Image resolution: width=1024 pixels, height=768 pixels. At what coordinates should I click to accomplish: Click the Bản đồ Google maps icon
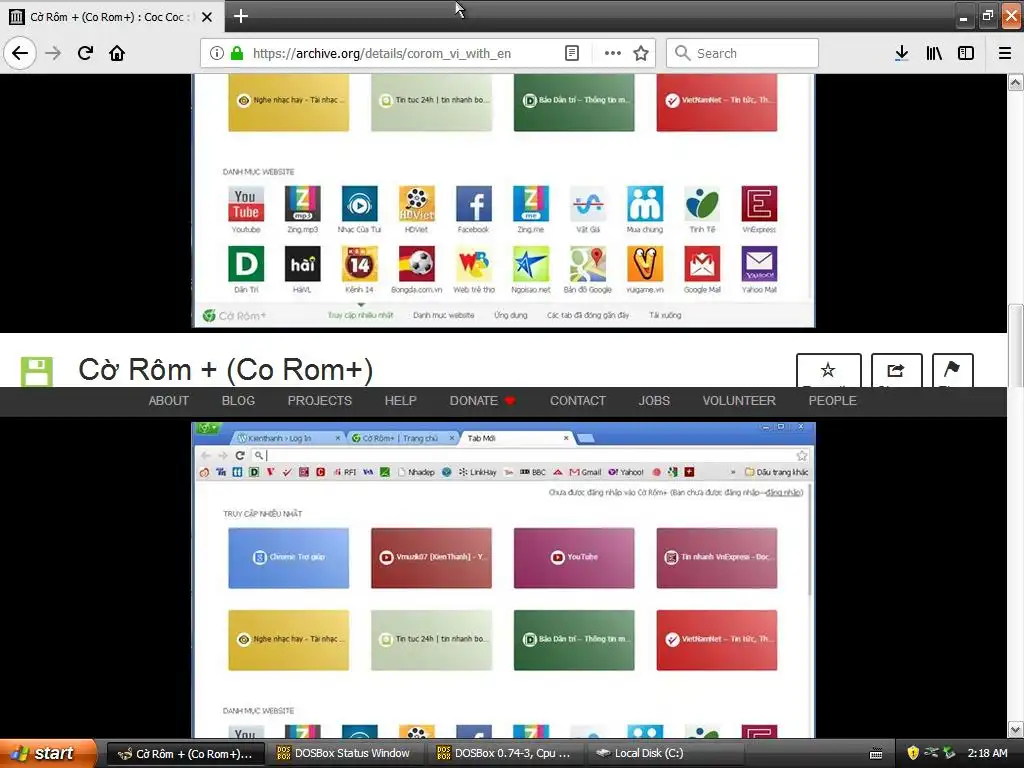pyautogui.click(x=588, y=264)
